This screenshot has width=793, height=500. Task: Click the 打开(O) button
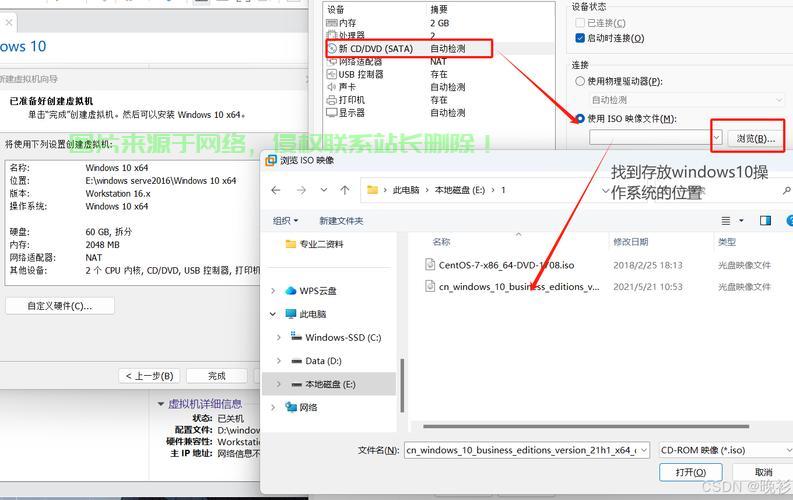[x=691, y=472]
